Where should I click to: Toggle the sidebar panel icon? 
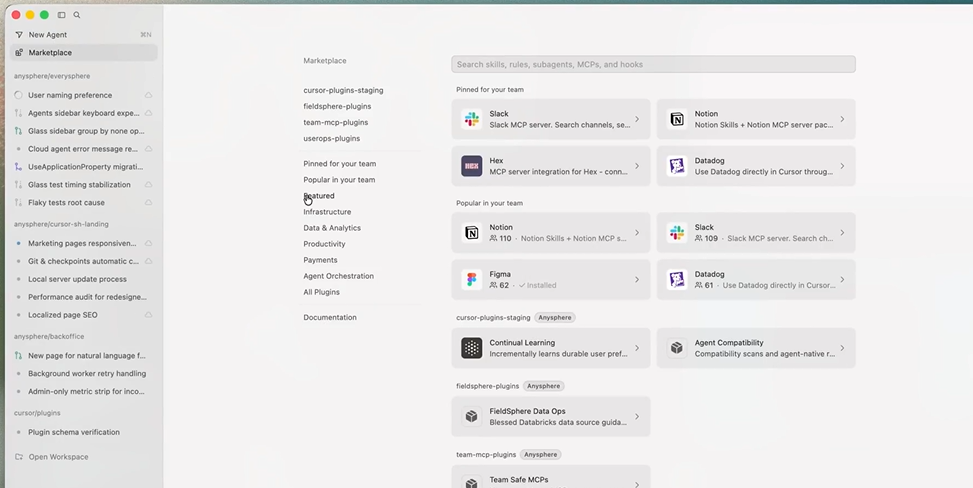pos(62,15)
